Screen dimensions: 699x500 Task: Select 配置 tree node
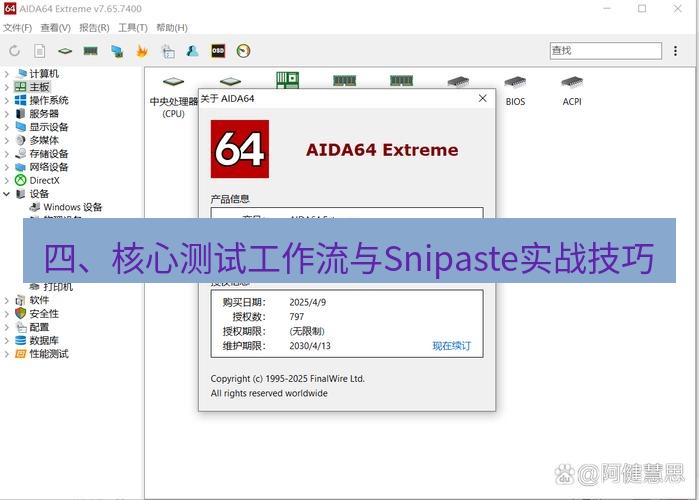[39, 327]
